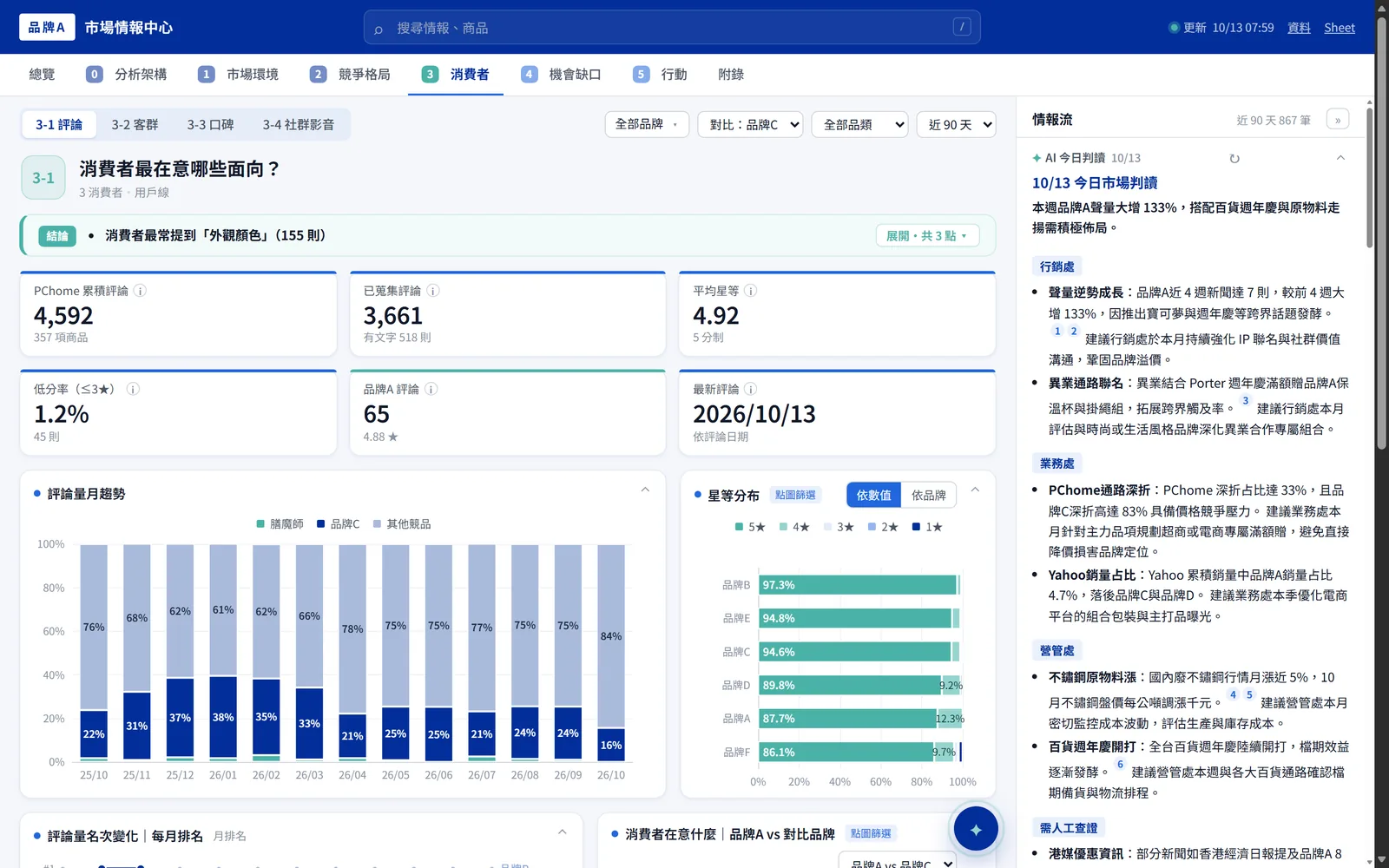The image size is (1389, 868).
Task: Expand the 結論 summary showing 3 points
Action: click(927, 235)
